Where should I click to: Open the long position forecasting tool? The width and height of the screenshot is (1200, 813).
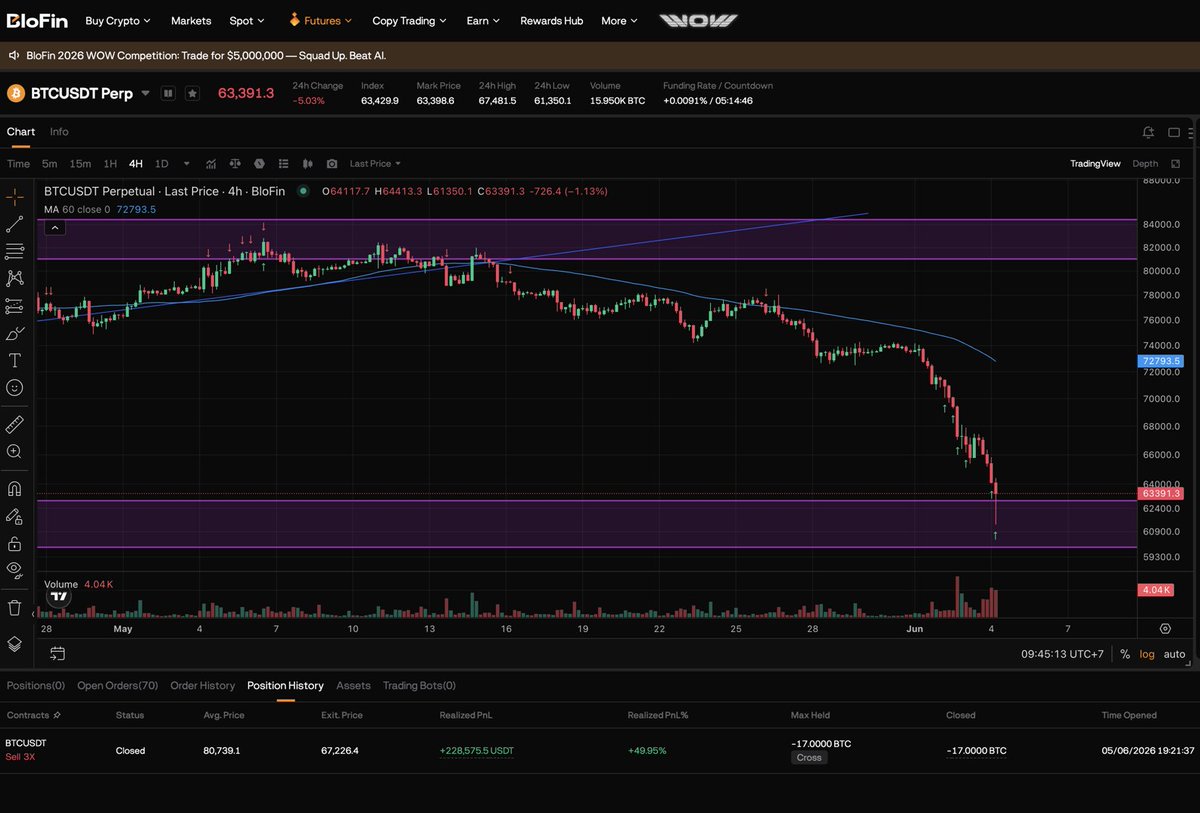point(15,306)
